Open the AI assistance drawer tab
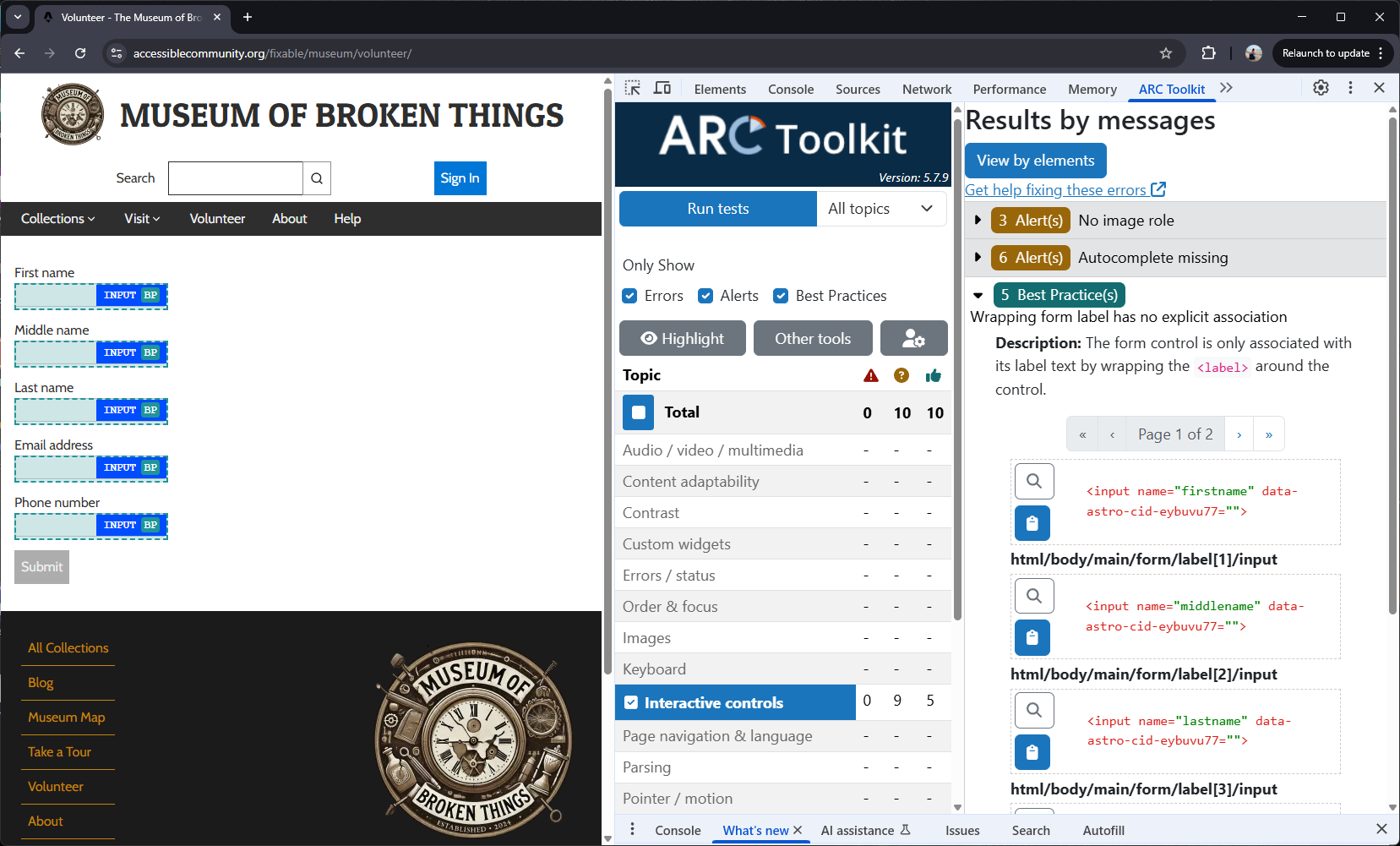This screenshot has height=846, width=1400. [x=865, y=831]
